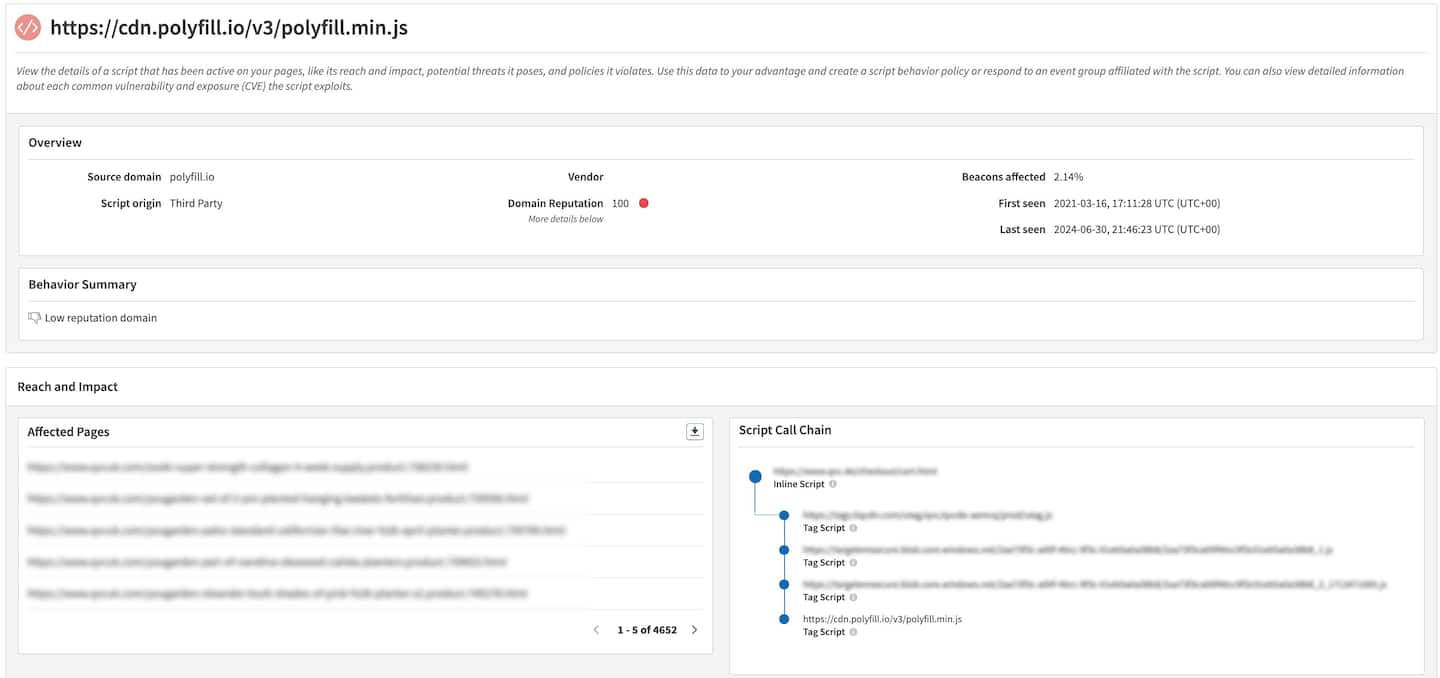Select the top Inline Script chain node

(x=755, y=476)
